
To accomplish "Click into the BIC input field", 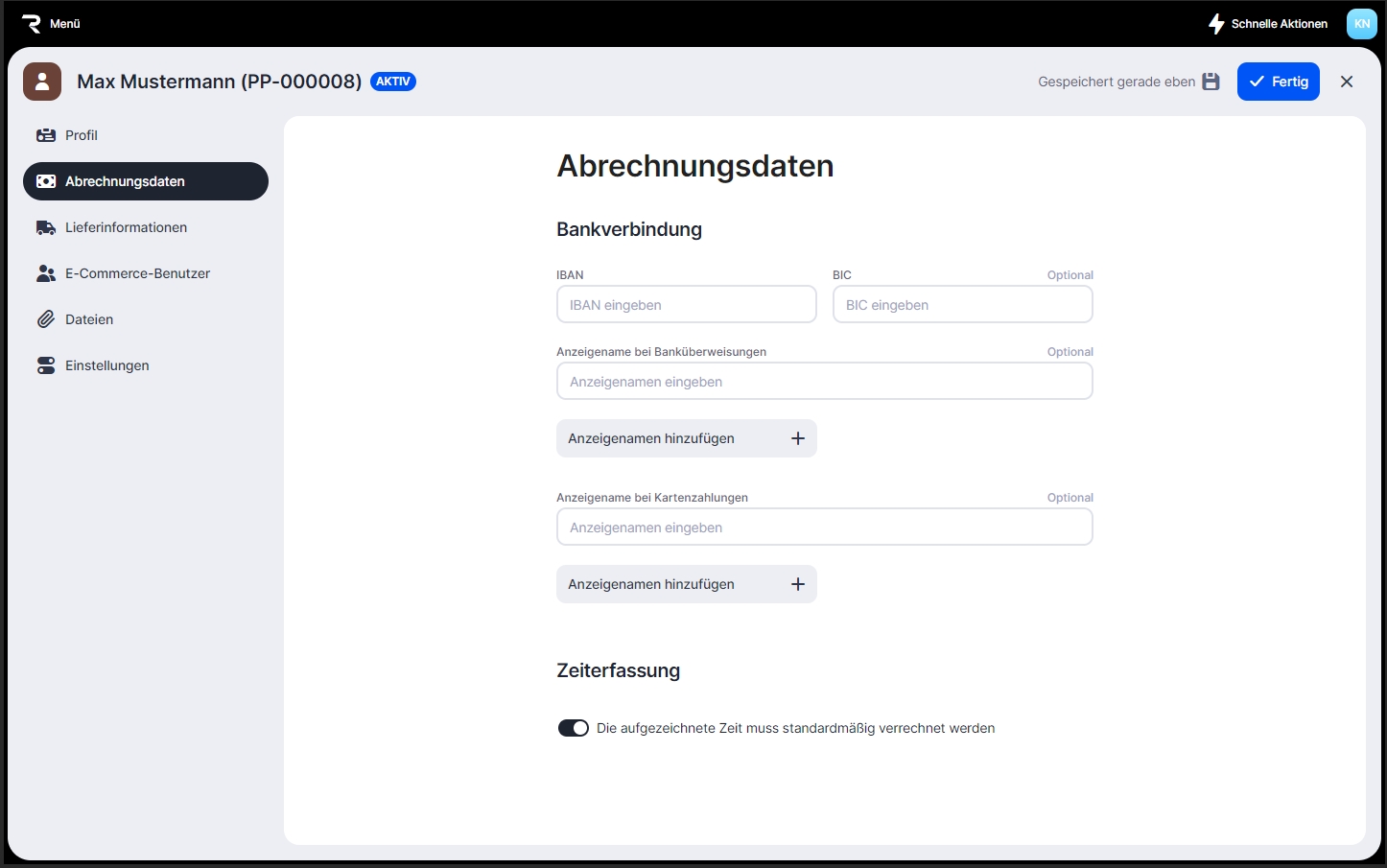I will [x=962, y=305].
